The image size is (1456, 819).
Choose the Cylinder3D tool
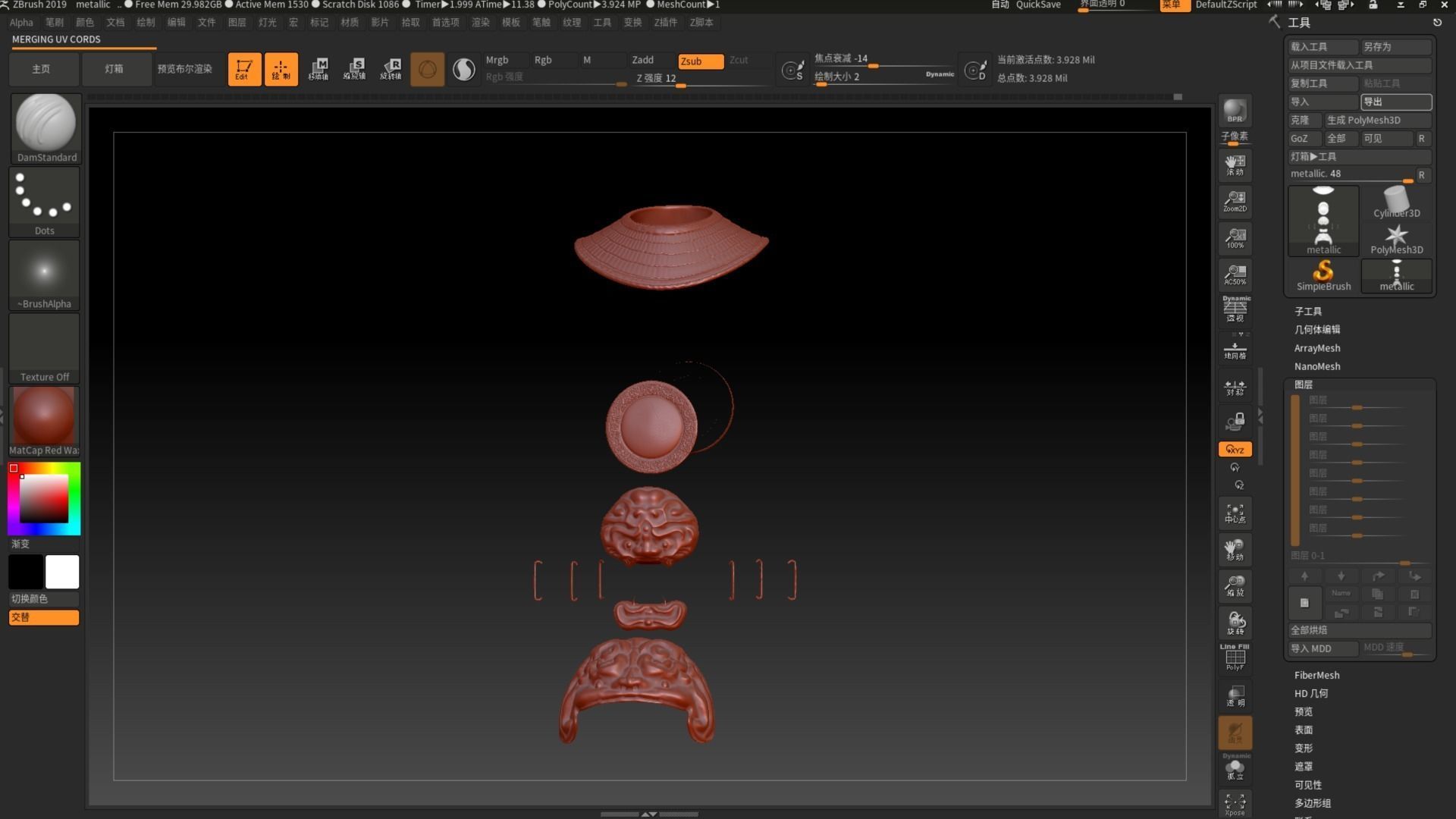click(x=1396, y=203)
